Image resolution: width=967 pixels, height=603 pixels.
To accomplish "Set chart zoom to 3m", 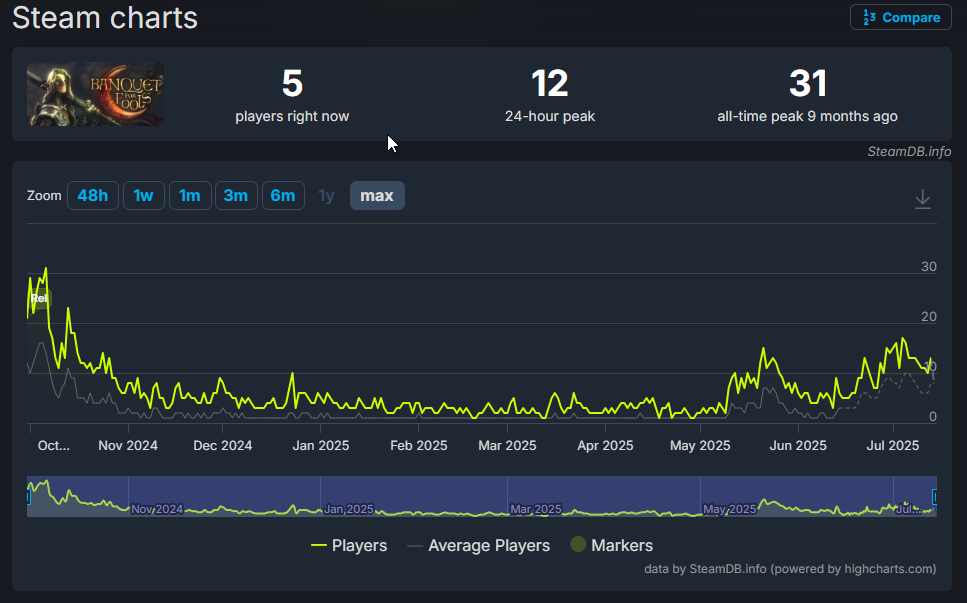I will pyautogui.click(x=236, y=195).
